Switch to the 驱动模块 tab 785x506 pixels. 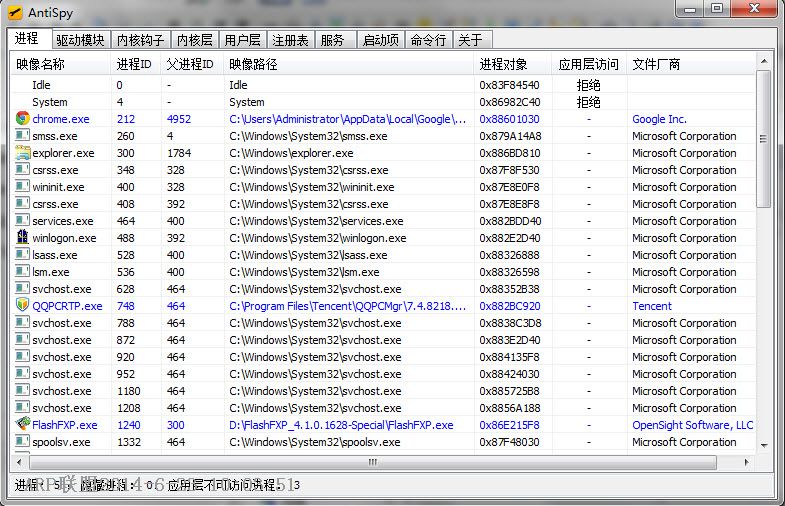[x=80, y=40]
